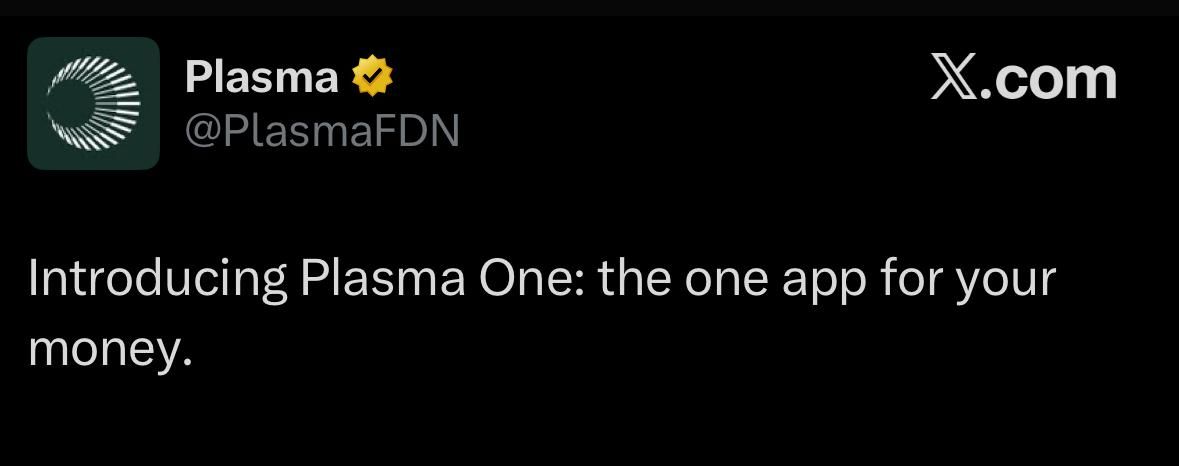Click the word "money." on the second line
Image resolution: width=1179 pixels, height=466 pixels.
click(x=108, y=349)
